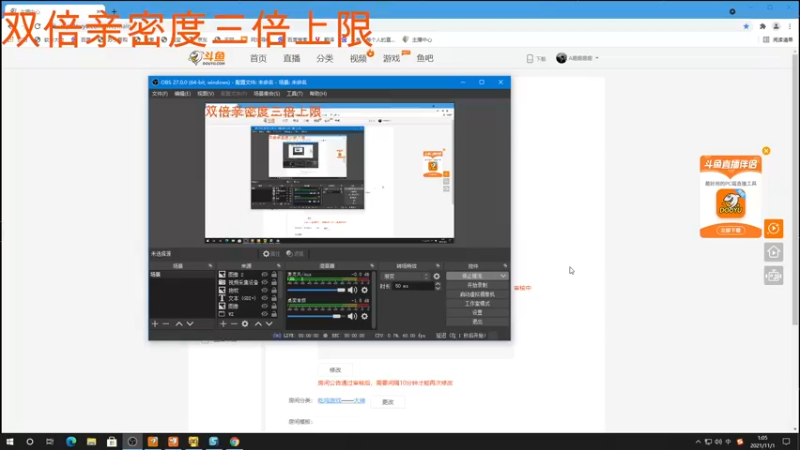
Task: Adjust the desktop audio volume slider
Action: 316,316
